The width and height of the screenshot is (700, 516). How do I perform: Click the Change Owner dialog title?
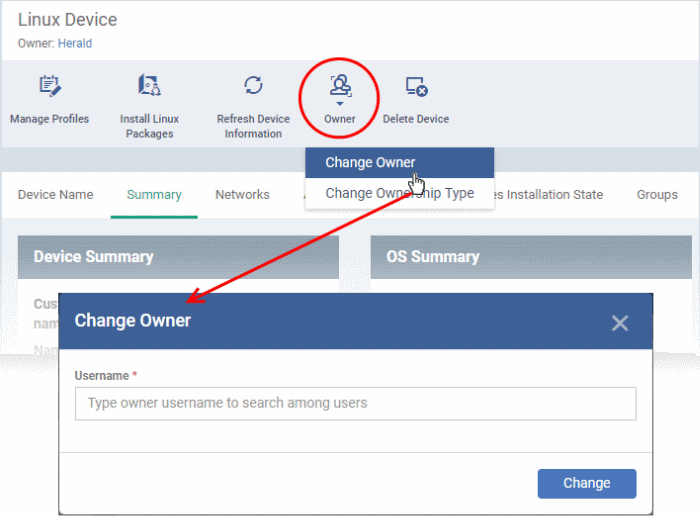click(133, 320)
